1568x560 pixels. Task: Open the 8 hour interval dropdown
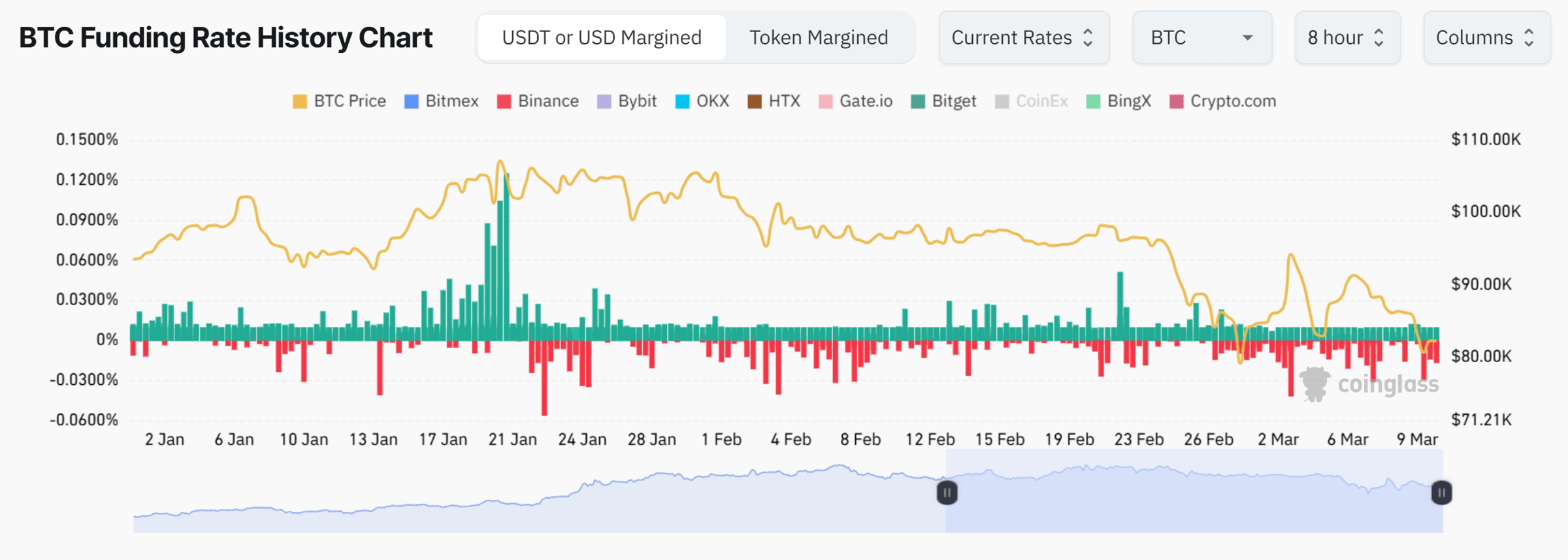click(1347, 37)
